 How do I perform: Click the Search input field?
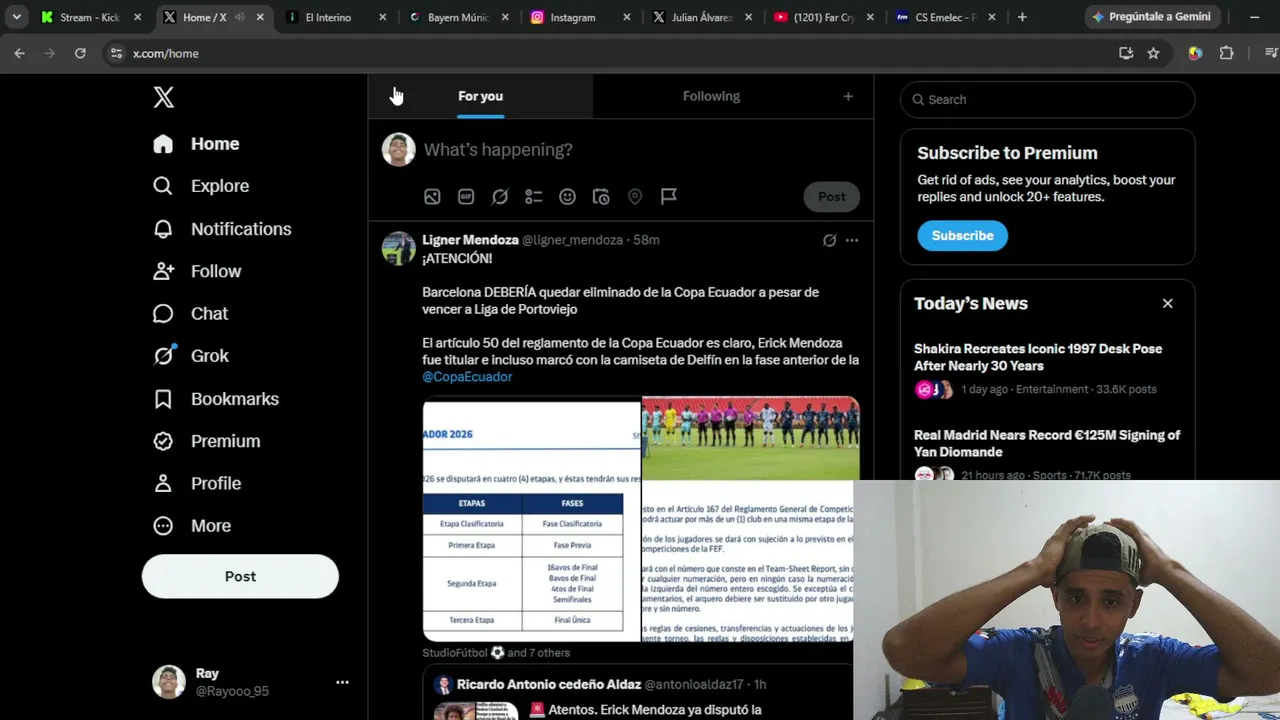tap(1047, 100)
